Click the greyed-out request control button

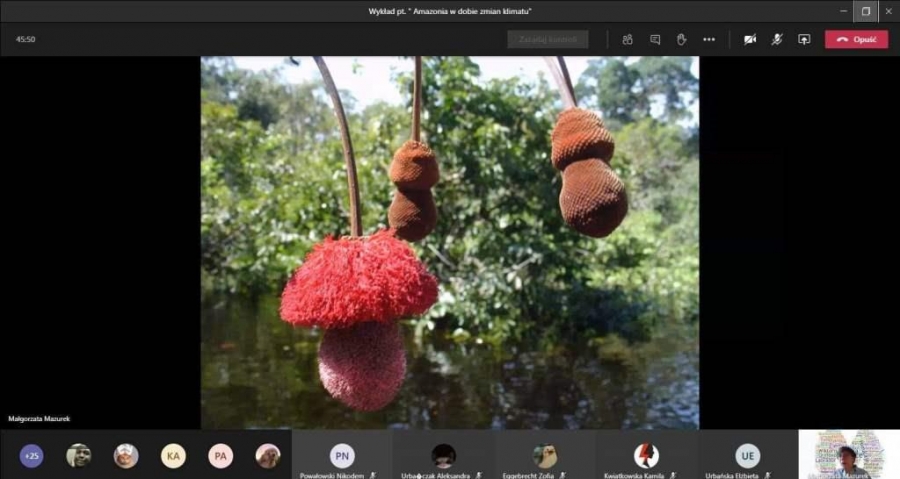547,40
